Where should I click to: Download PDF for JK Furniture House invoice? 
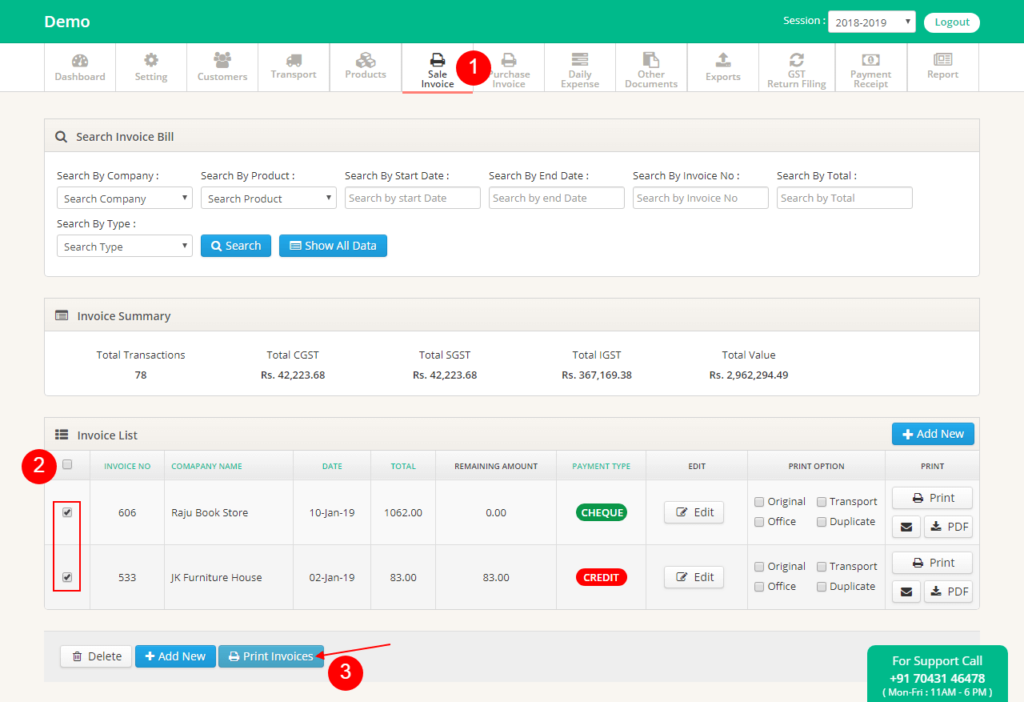coord(948,591)
